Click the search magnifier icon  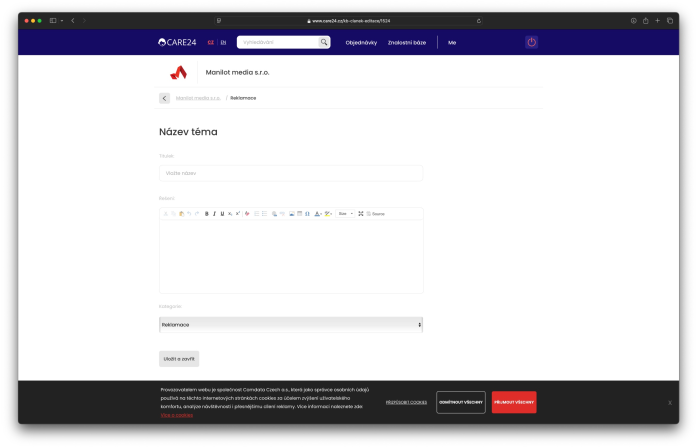click(324, 42)
